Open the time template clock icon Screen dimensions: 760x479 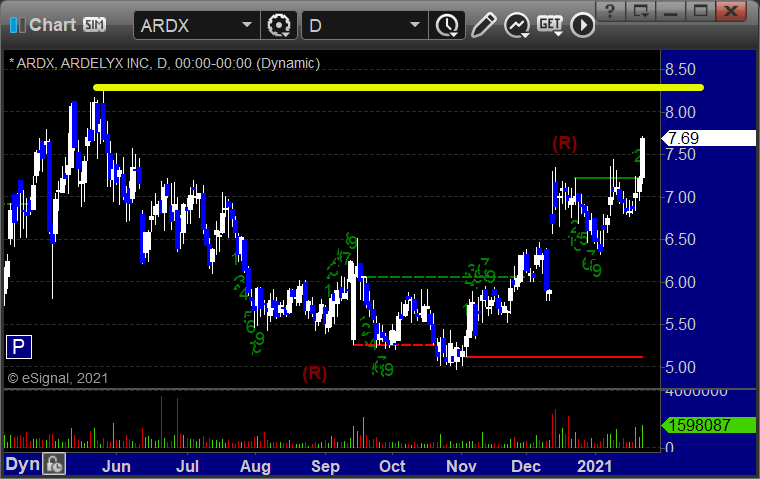447,25
